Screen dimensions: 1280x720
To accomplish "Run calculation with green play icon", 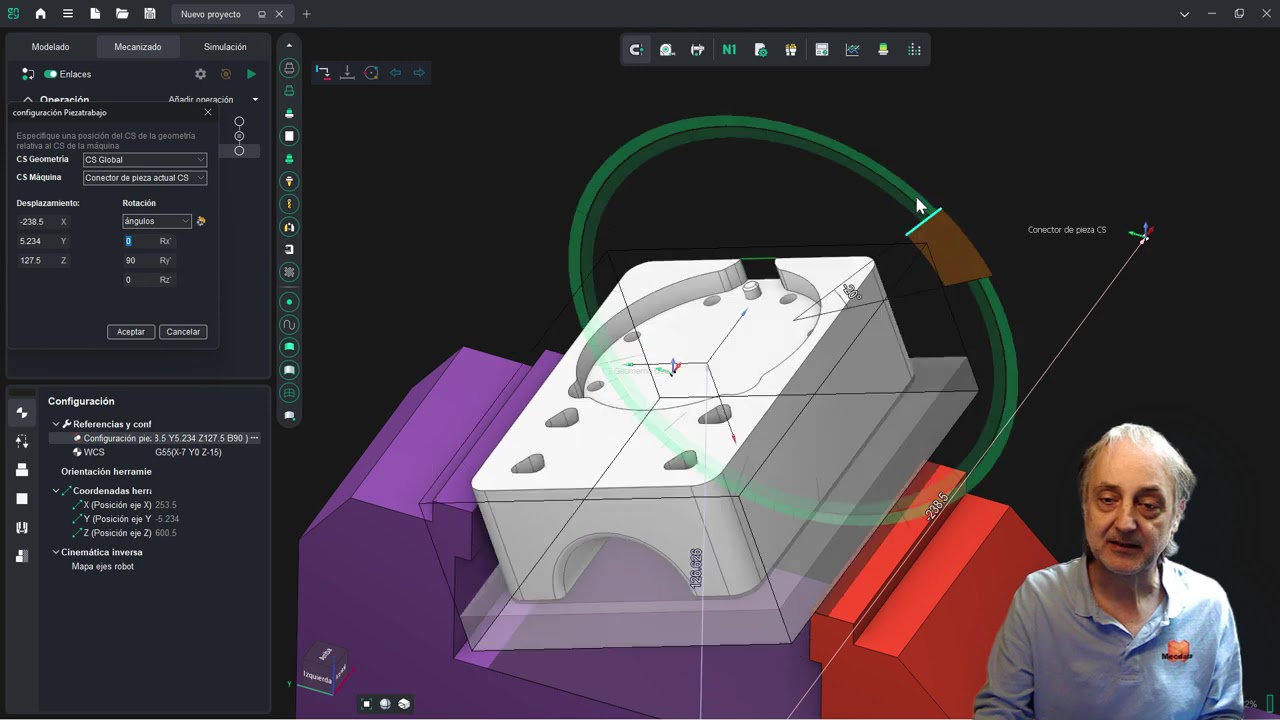I will [x=251, y=74].
